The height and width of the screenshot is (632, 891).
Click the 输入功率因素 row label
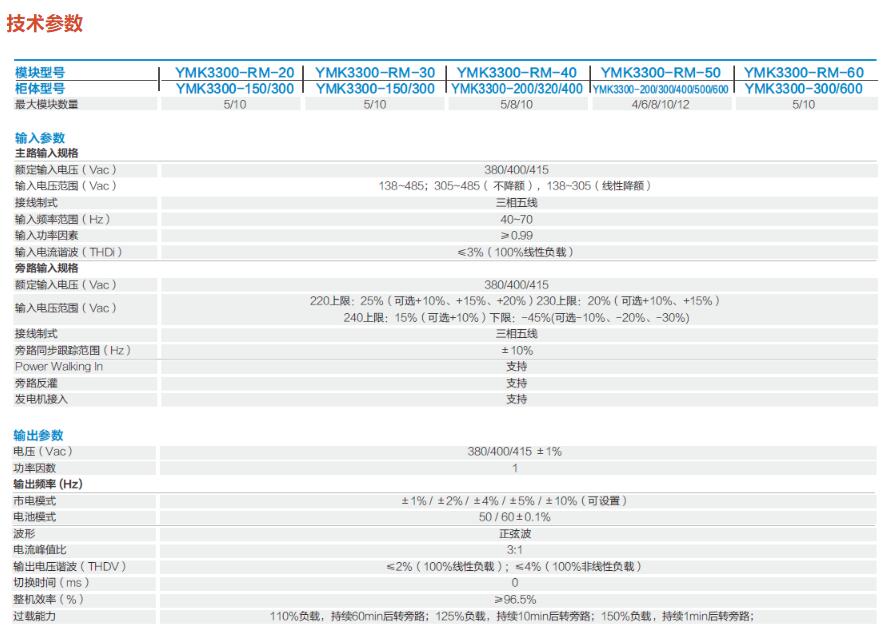(x=46, y=235)
